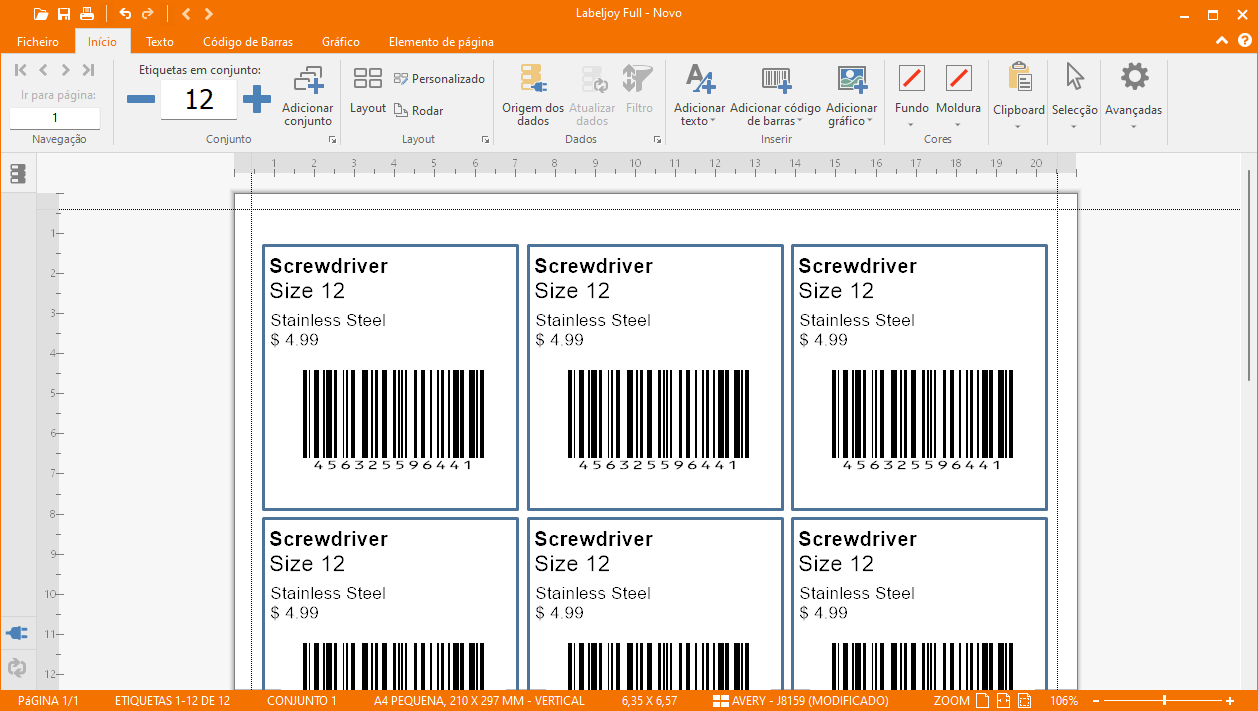Expand the Adicionar gráfico dropdown arrow
This screenshot has height=711, width=1258.
(x=869, y=122)
